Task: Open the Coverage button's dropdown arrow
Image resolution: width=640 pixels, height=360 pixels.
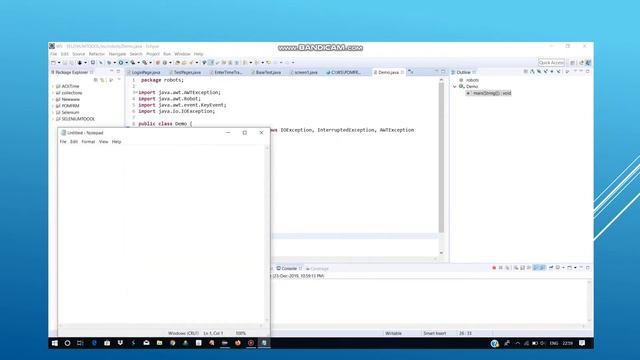Action: point(138,62)
